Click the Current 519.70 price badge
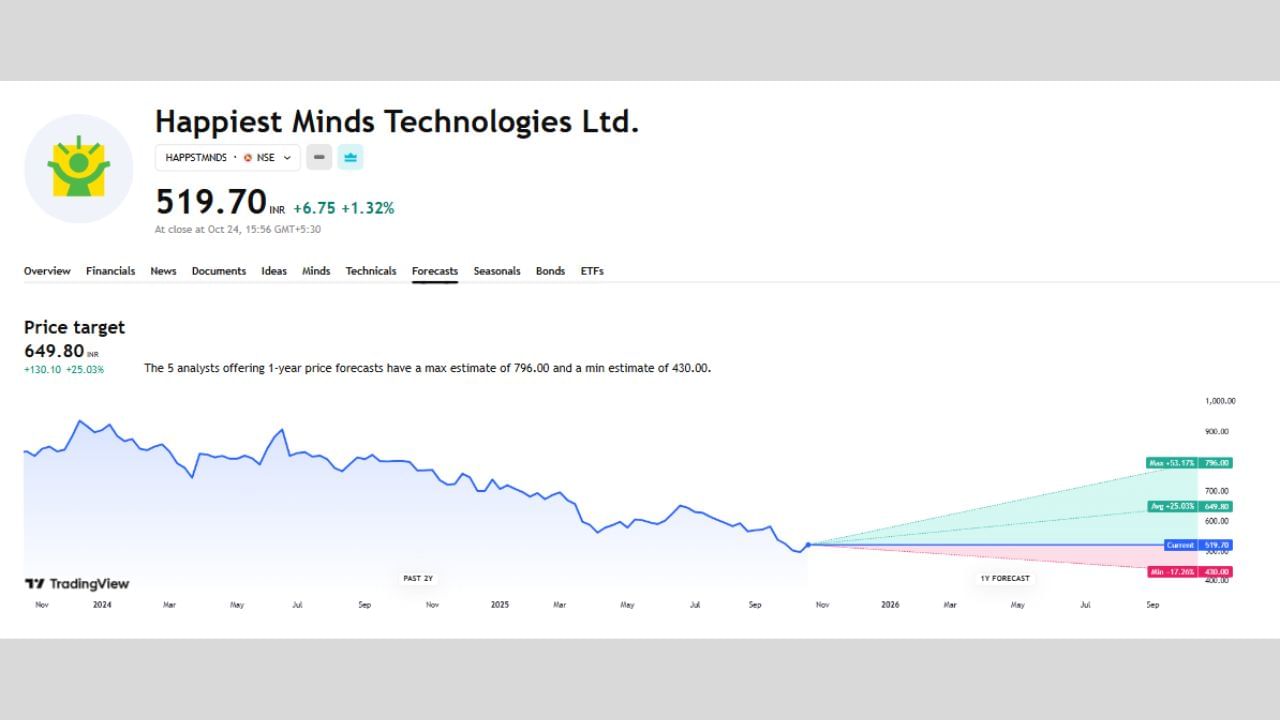This screenshot has height=720, width=1280. point(1199,545)
